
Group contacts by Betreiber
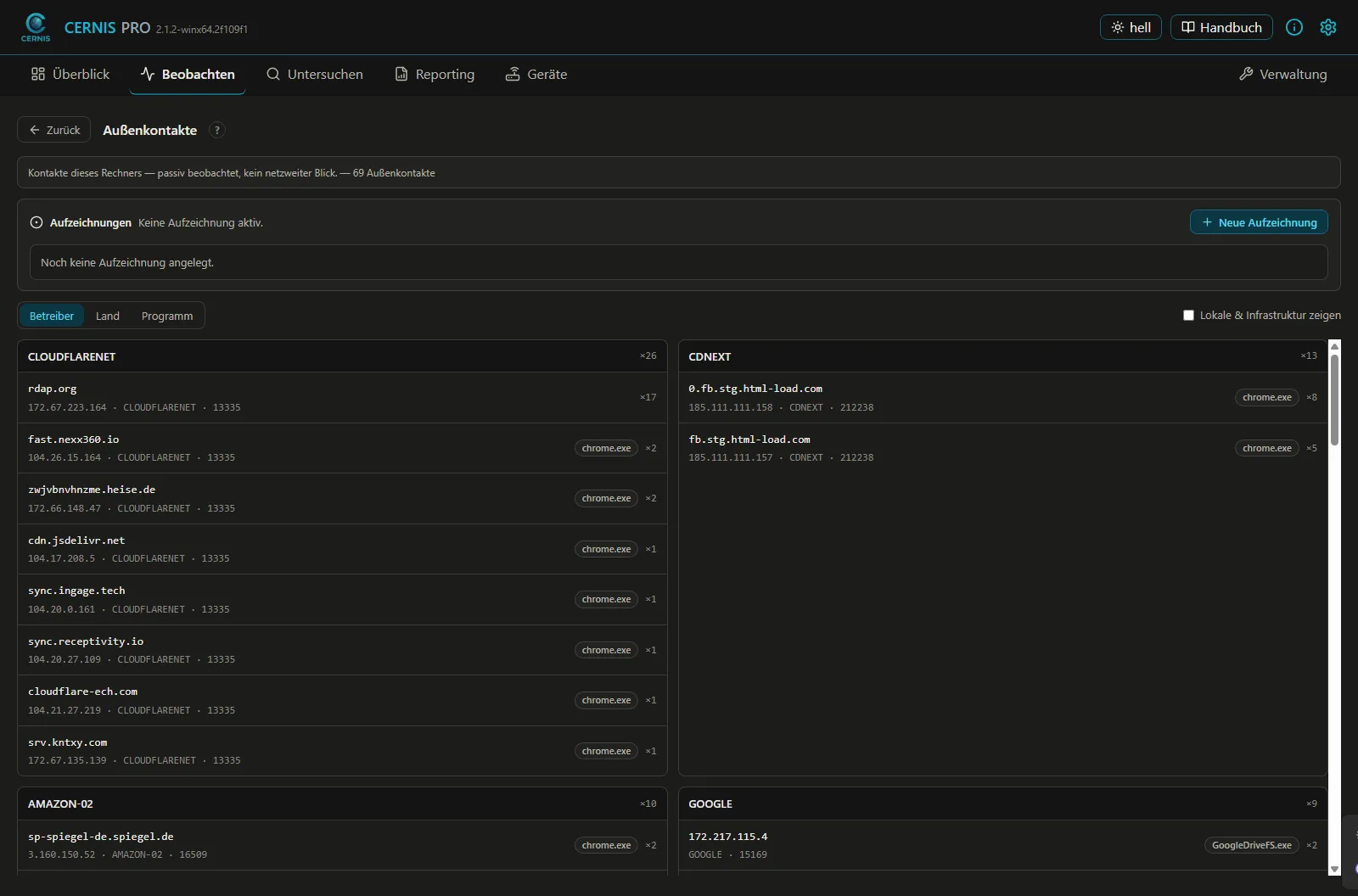pos(52,316)
